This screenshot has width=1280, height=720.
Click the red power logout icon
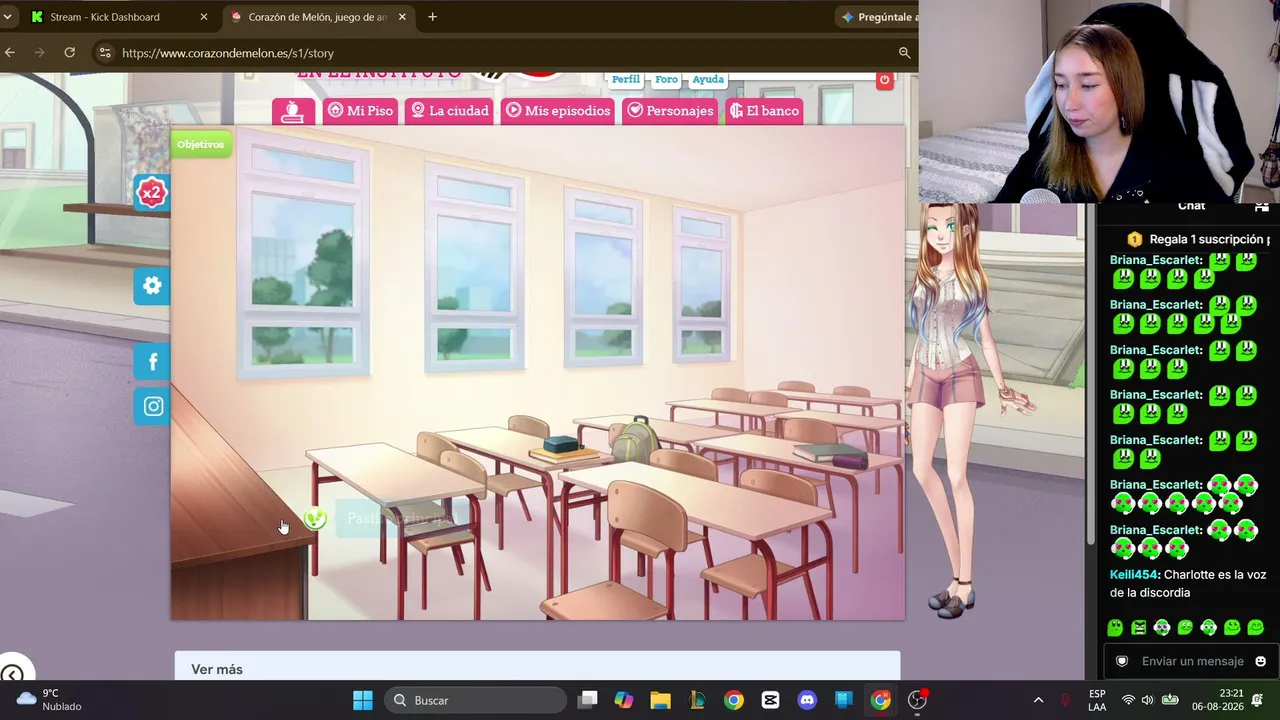tap(884, 80)
